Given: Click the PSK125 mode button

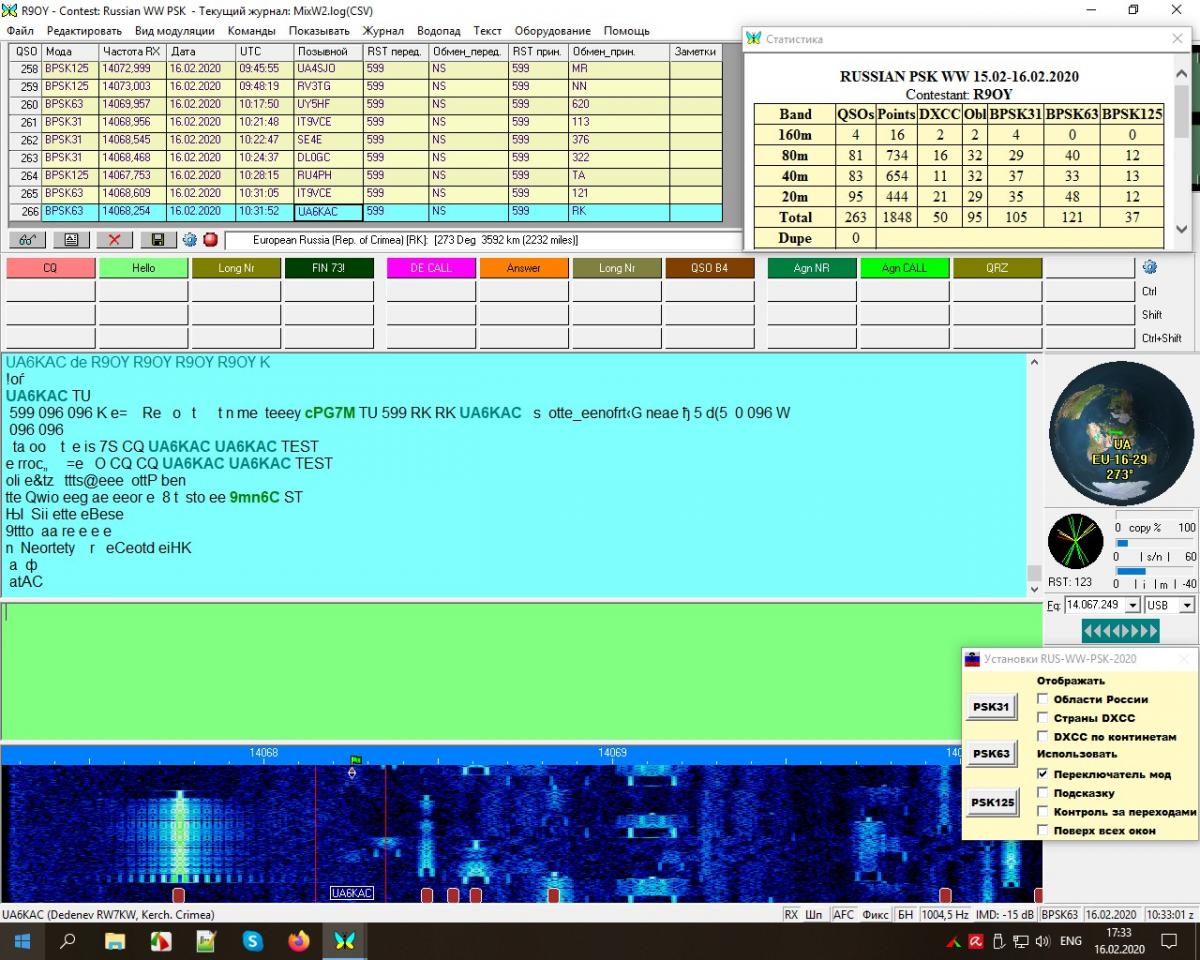Looking at the screenshot, I should click(x=992, y=802).
